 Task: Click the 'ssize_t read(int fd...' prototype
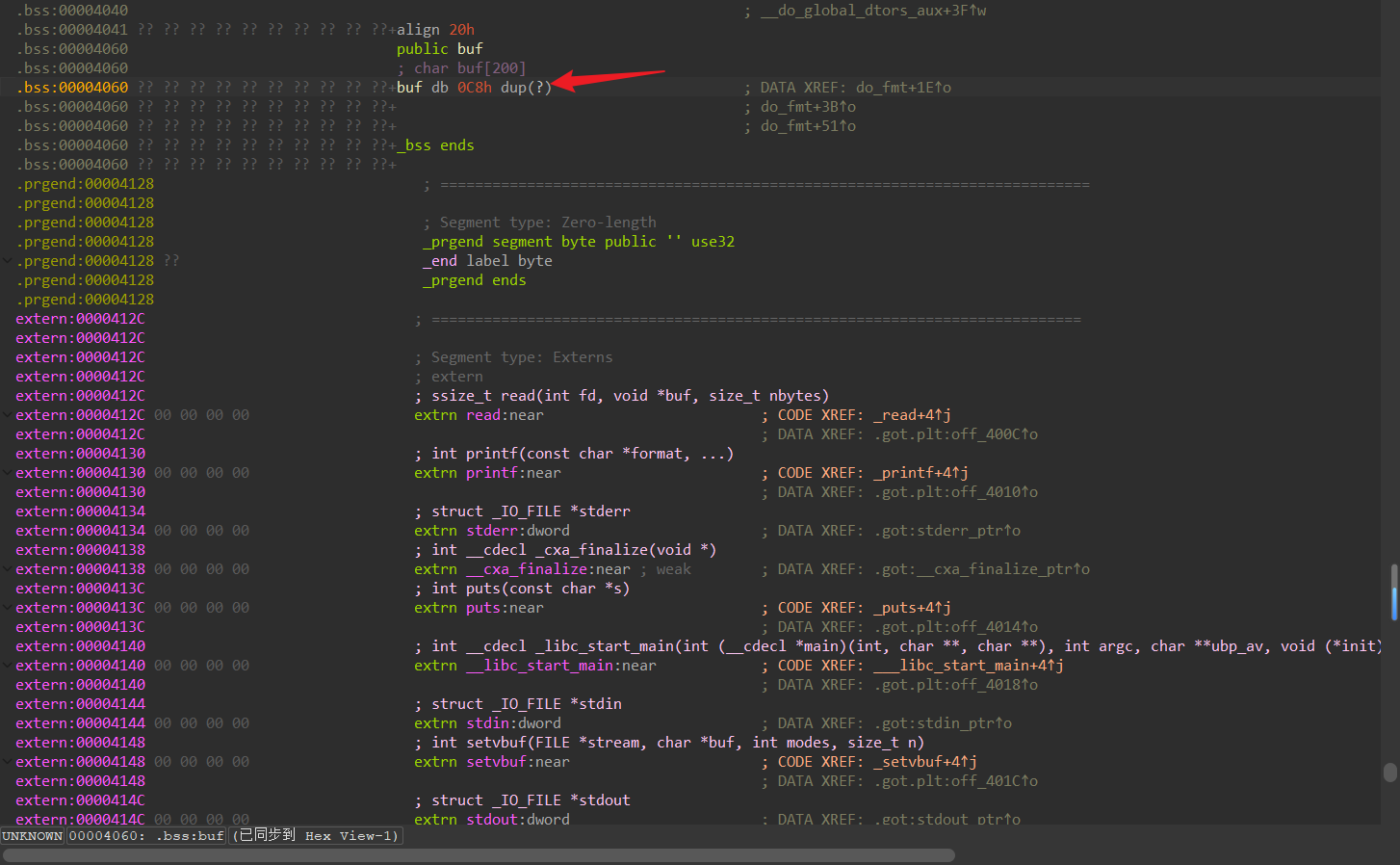point(622,395)
